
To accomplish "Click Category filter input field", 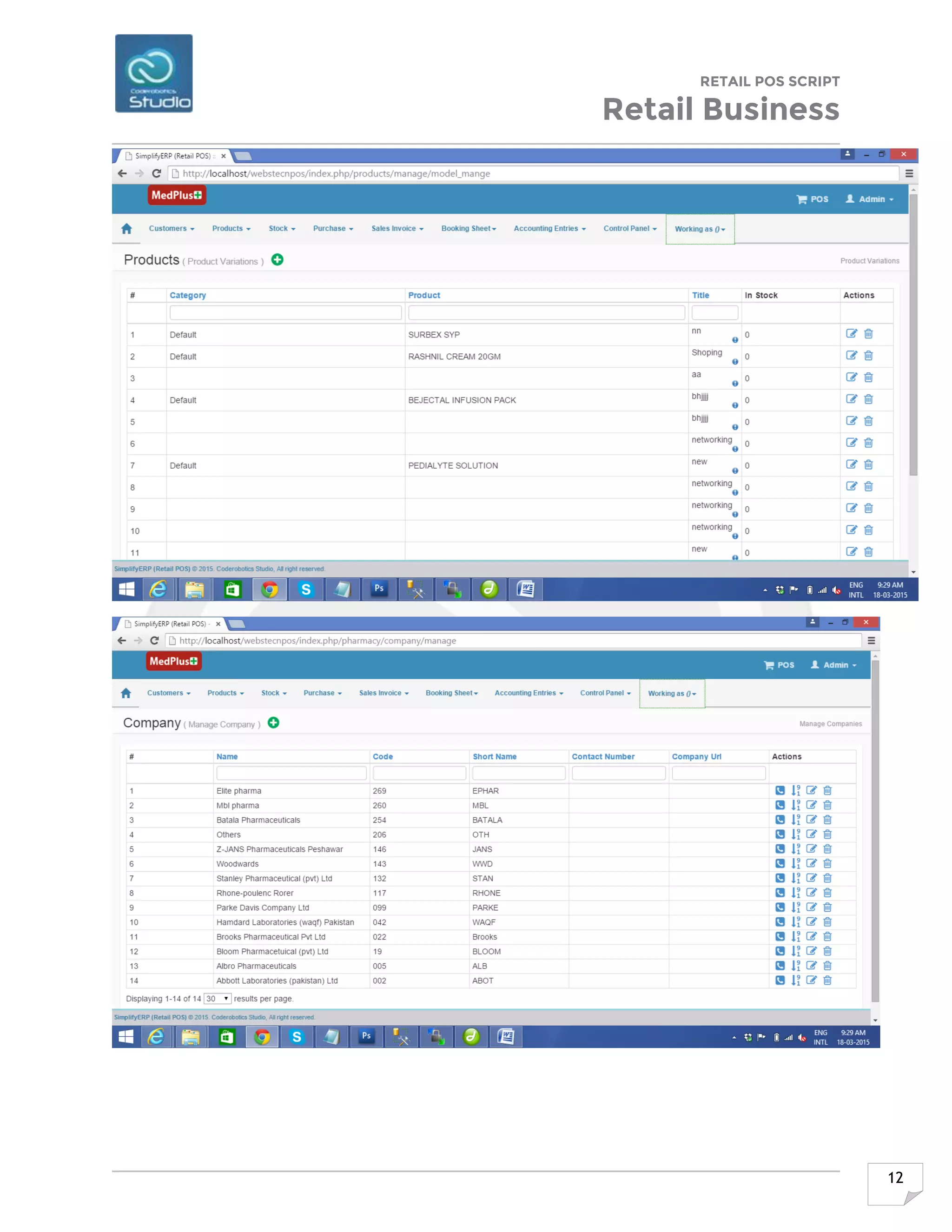I will point(285,312).
